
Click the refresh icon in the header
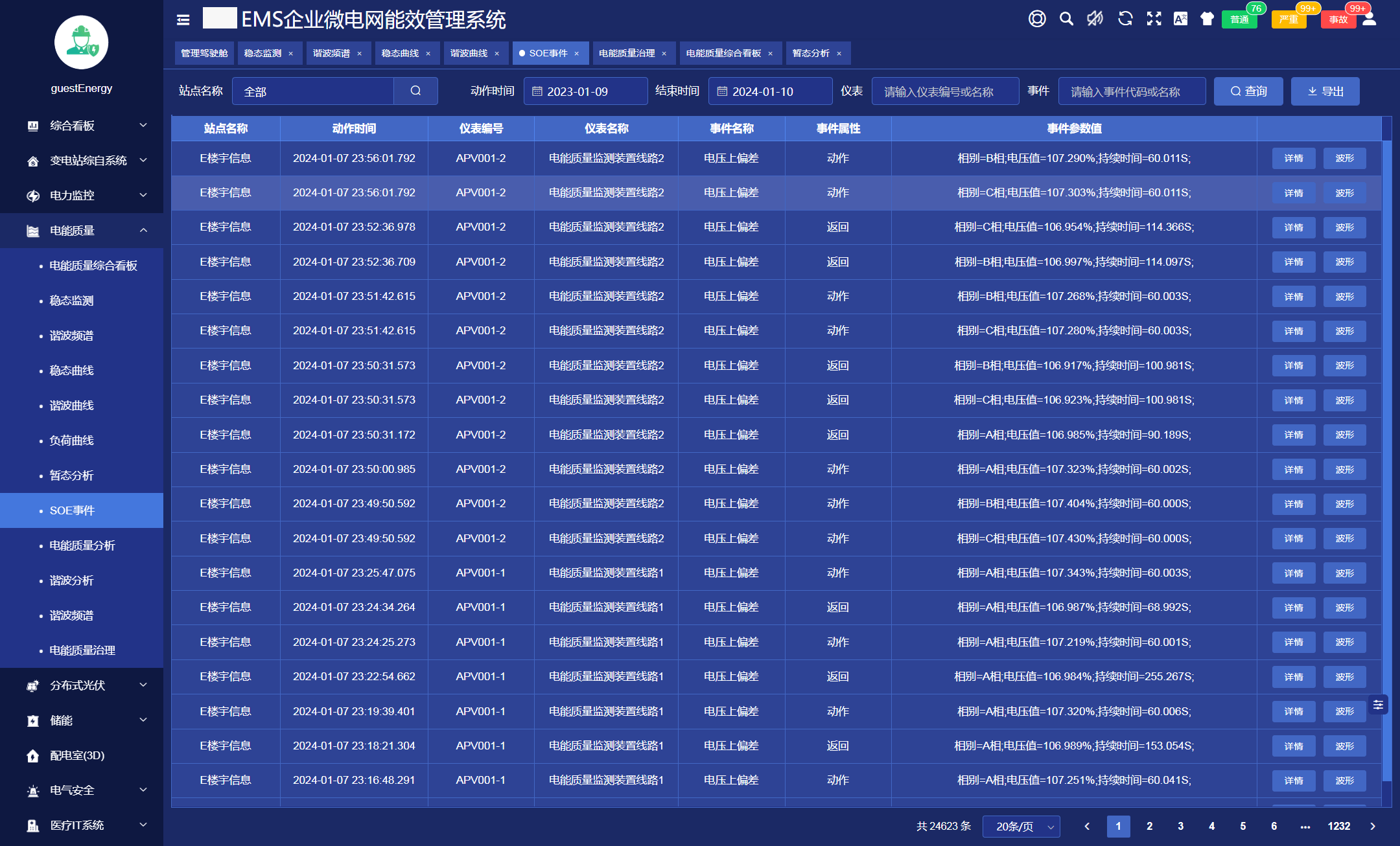1125,19
